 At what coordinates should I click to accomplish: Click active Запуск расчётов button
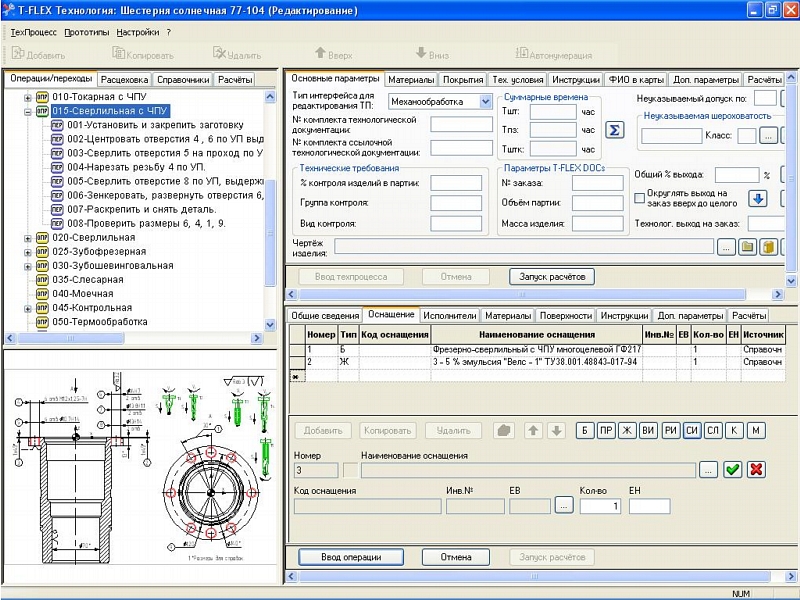[x=552, y=277]
